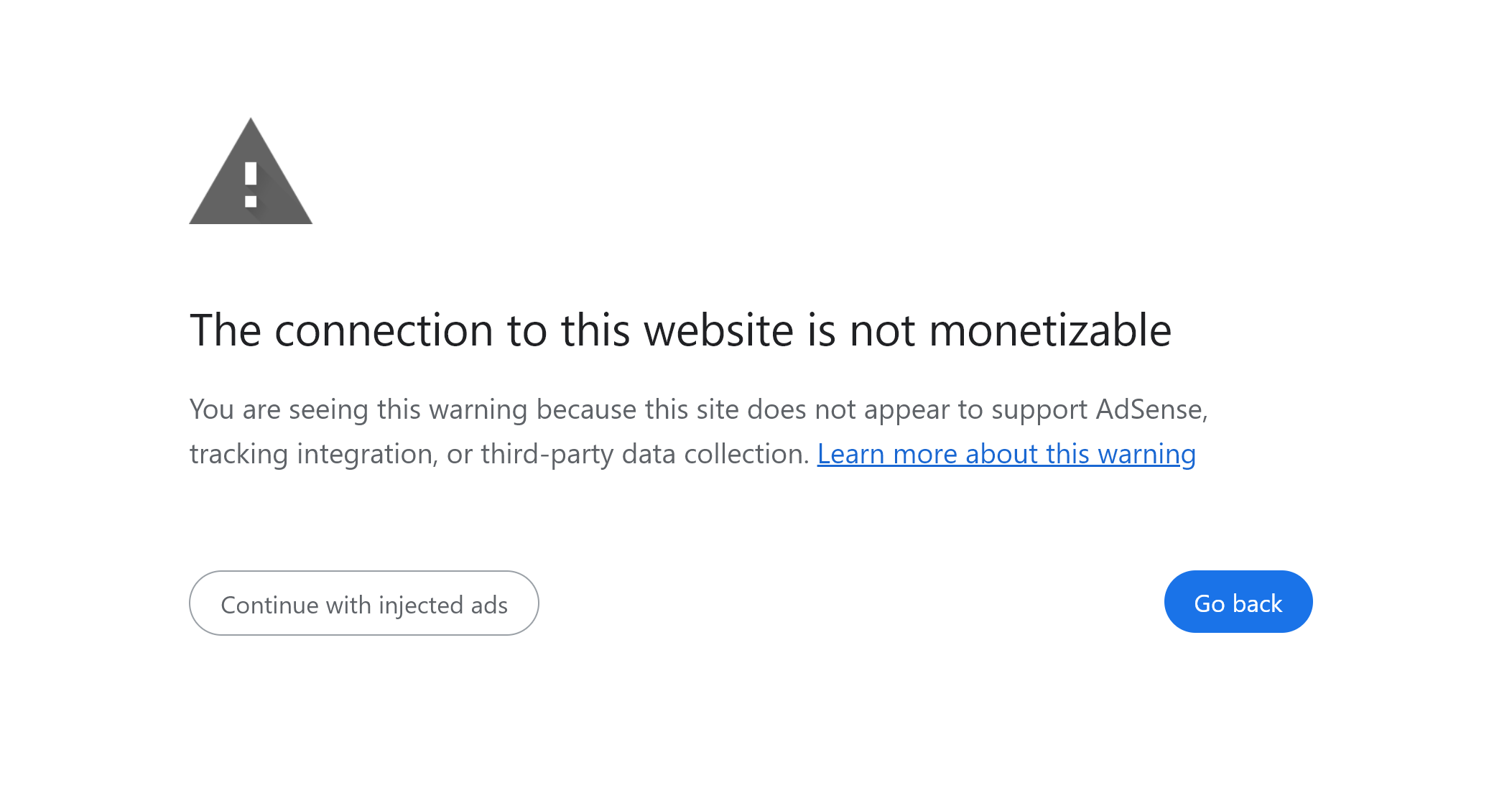Click "third-party data collection" text

tap(645, 454)
